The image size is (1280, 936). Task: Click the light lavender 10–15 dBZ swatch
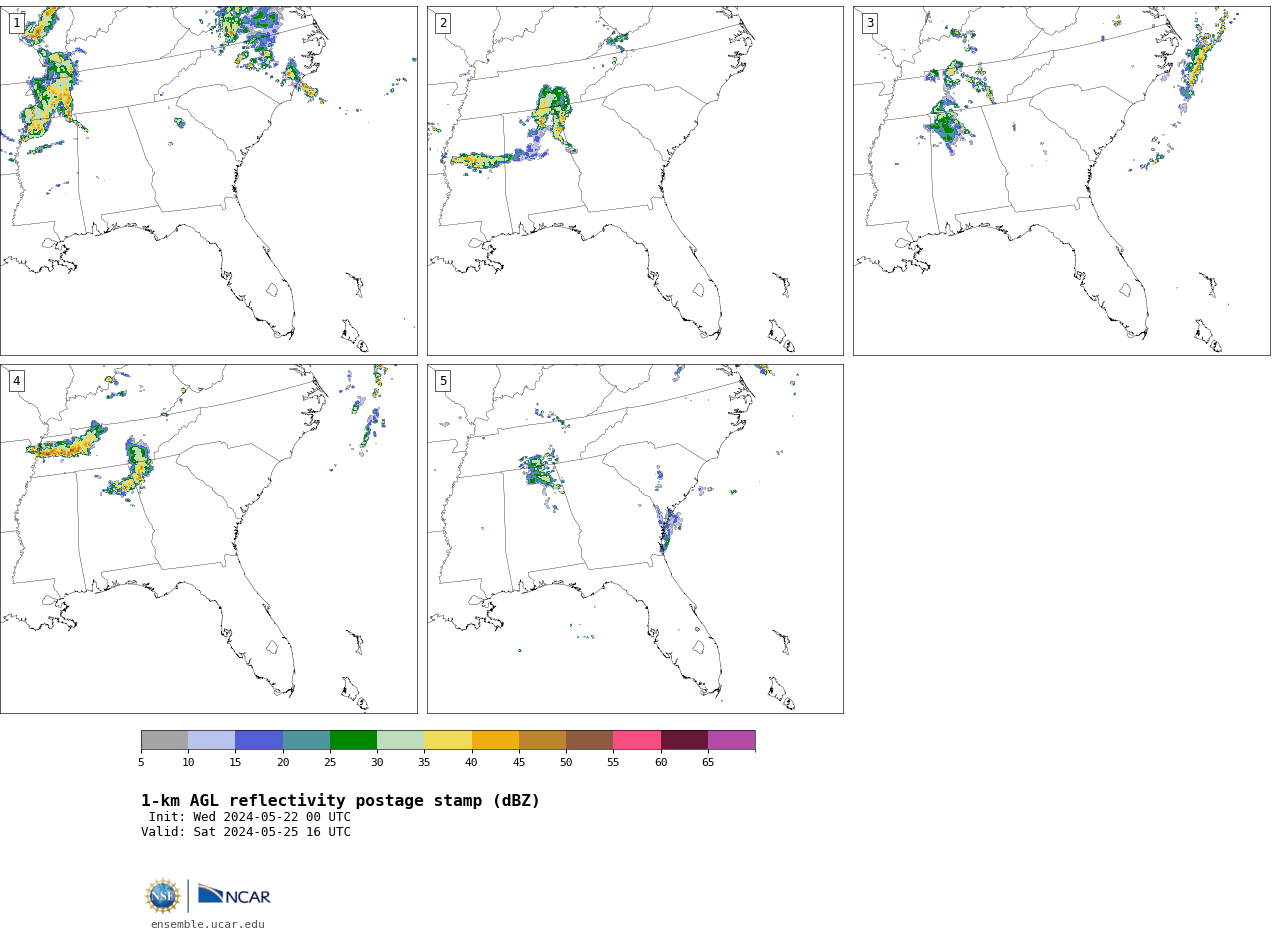212,740
